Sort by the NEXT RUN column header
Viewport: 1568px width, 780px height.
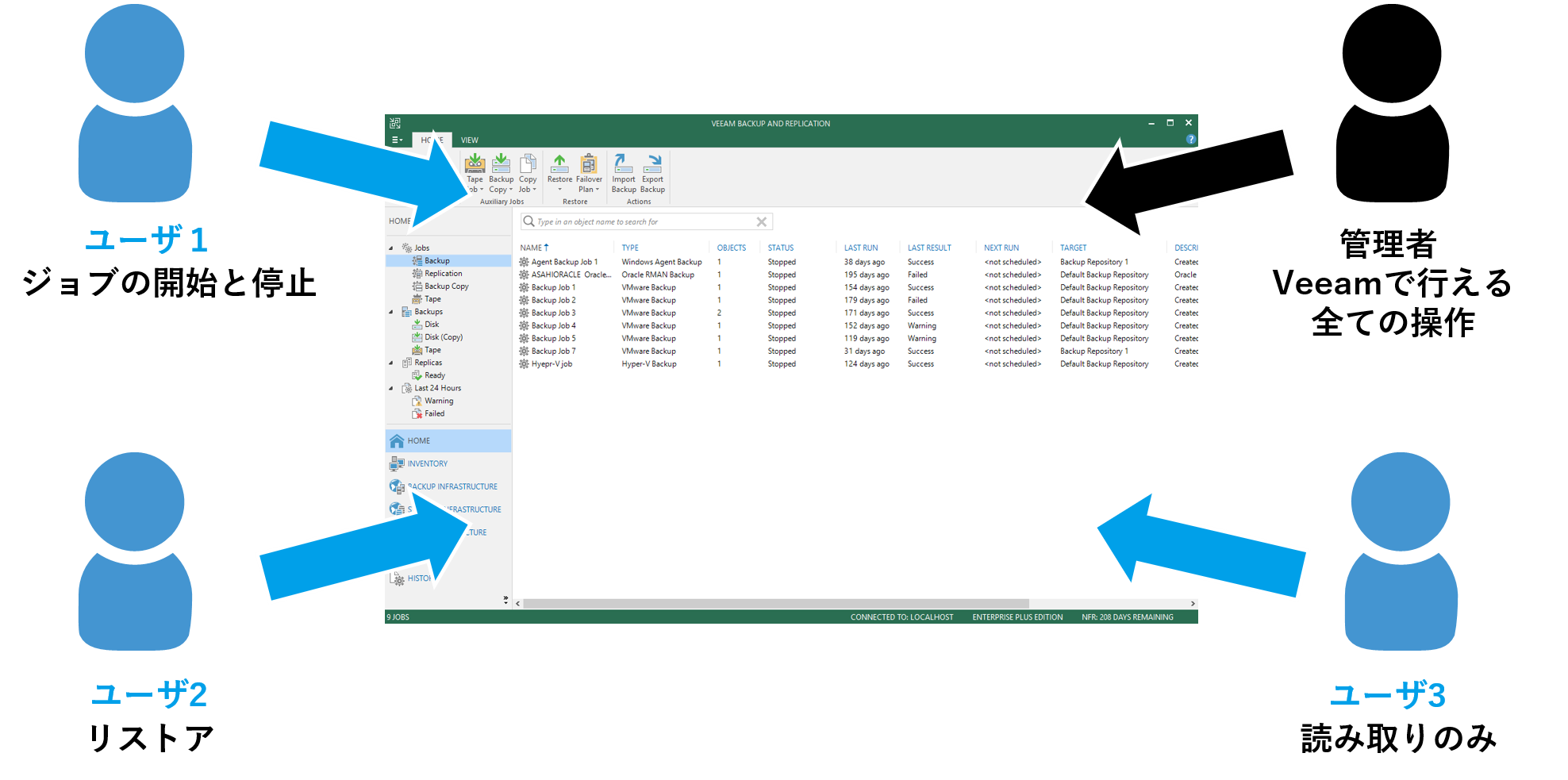pyautogui.click(x=1001, y=248)
